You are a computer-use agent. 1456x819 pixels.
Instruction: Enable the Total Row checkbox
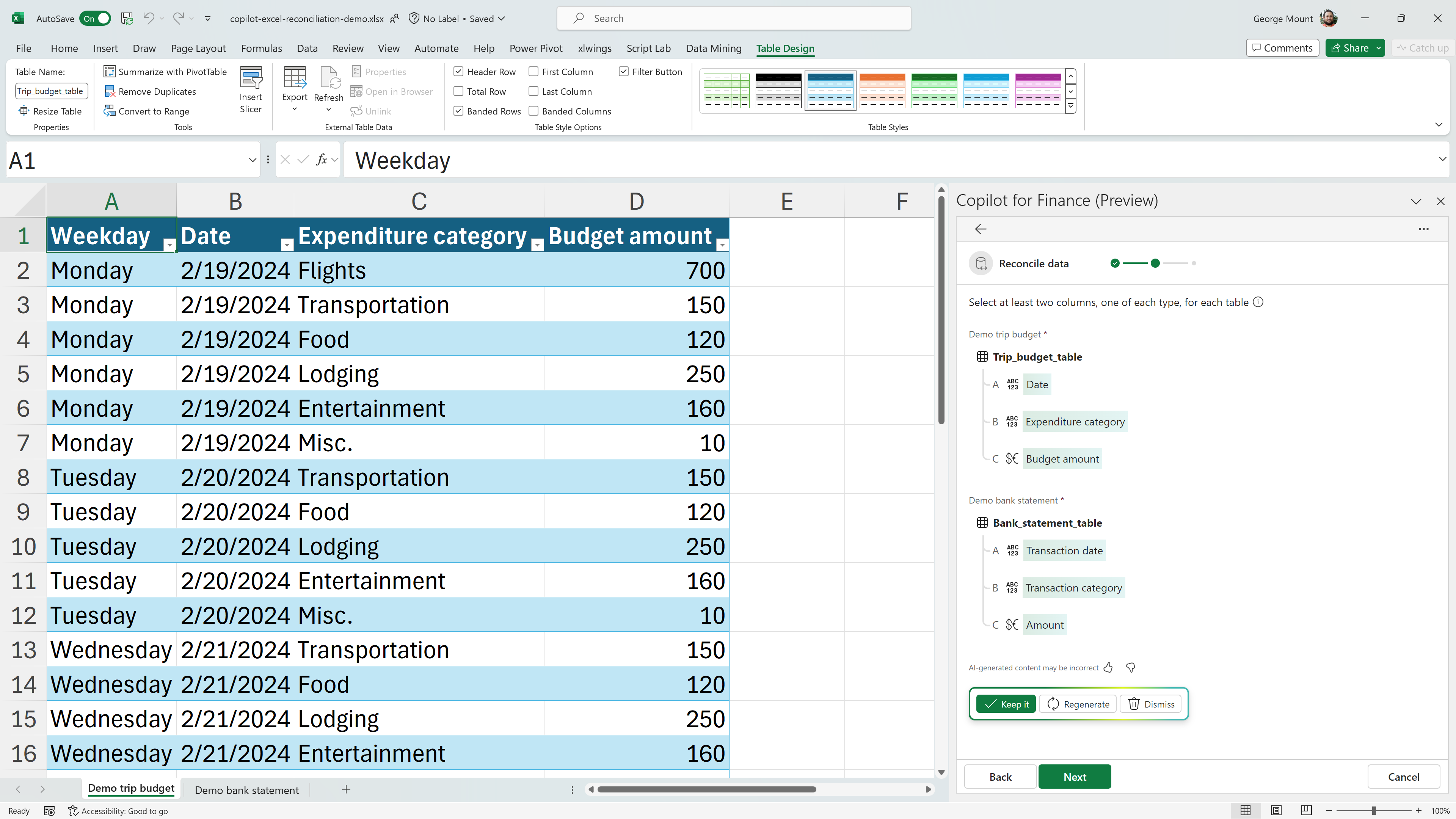pyautogui.click(x=458, y=91)
